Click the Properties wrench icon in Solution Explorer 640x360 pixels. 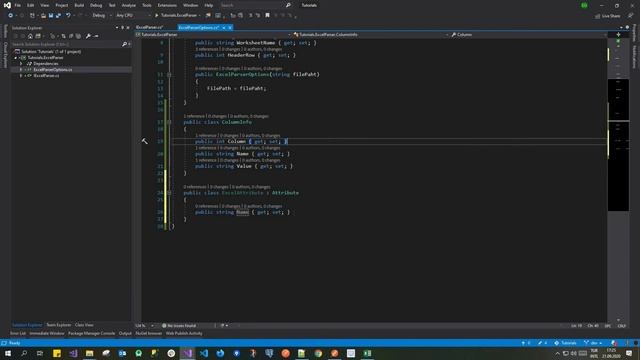pyautogui.click(x=88, y=36)
